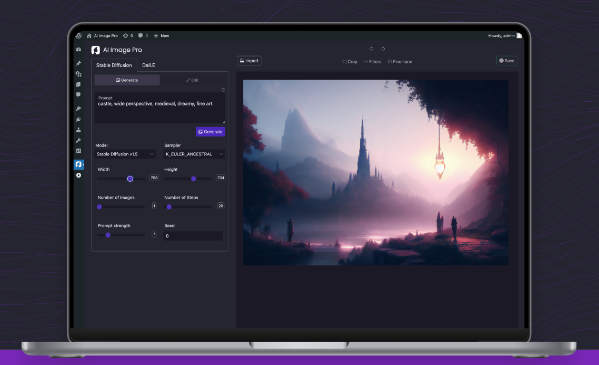This screenshot has width=599, height=365.
Task: Click the Import button above the canvas
Action: click(x=249, y=61)
